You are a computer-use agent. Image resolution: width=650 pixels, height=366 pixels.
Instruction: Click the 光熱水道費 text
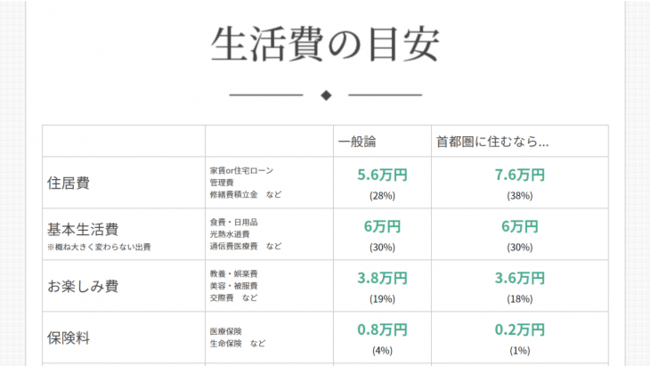[x=230, y=234]
